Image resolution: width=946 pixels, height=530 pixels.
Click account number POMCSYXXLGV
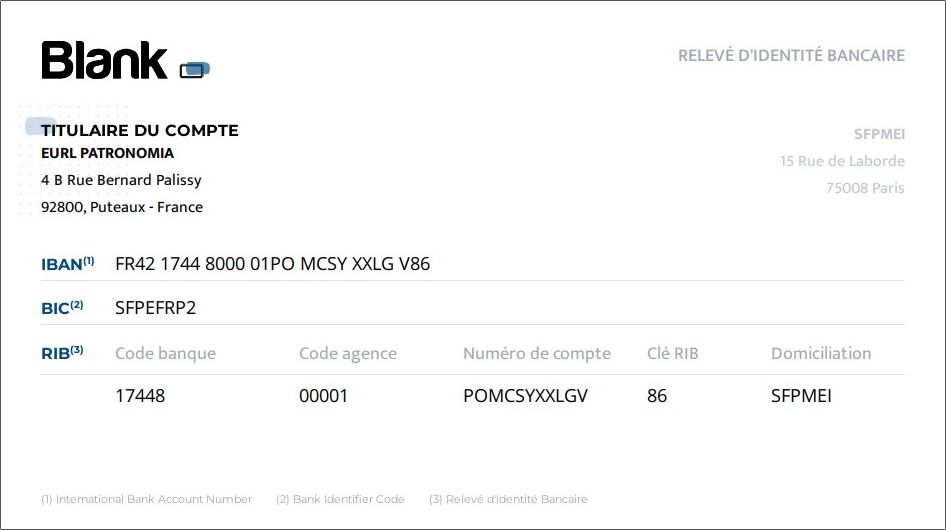[x=525, y=396]
